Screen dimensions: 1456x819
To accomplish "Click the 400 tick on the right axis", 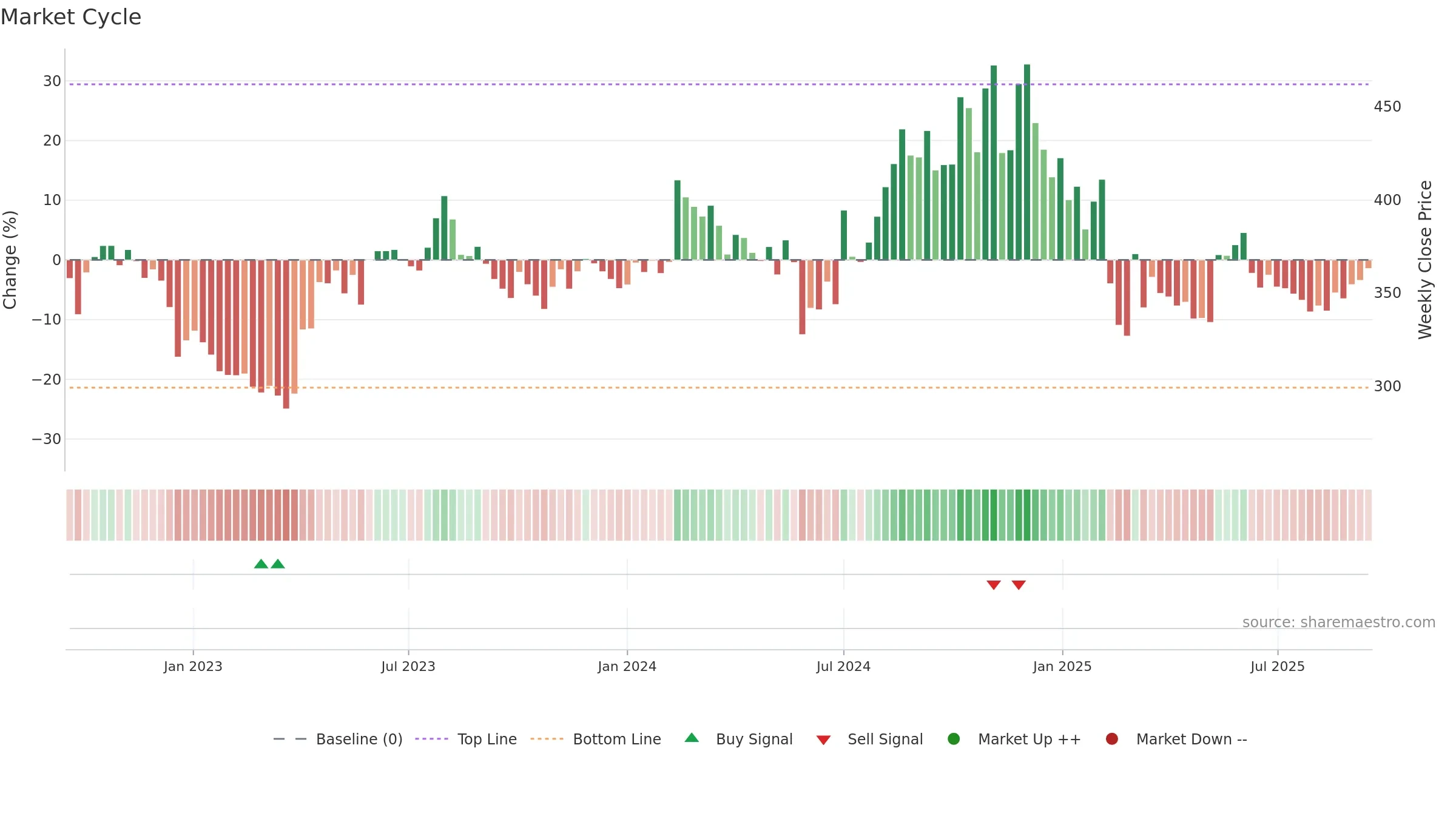I will [1387, 200].
